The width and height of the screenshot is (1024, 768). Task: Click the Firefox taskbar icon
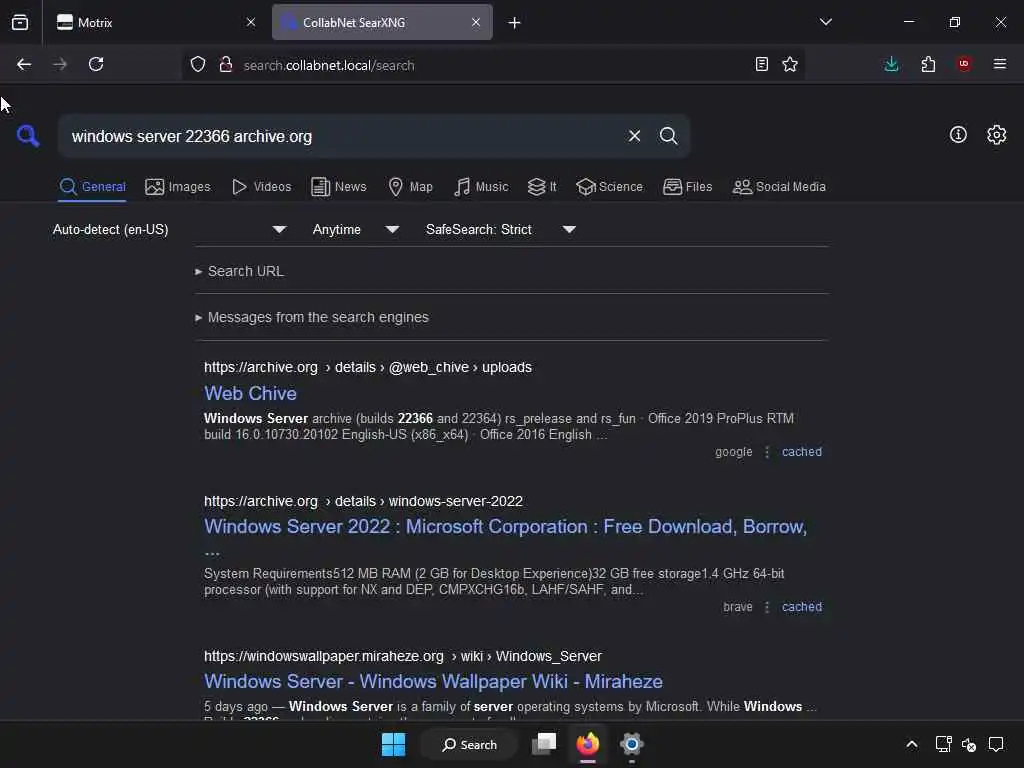(588, 744)
